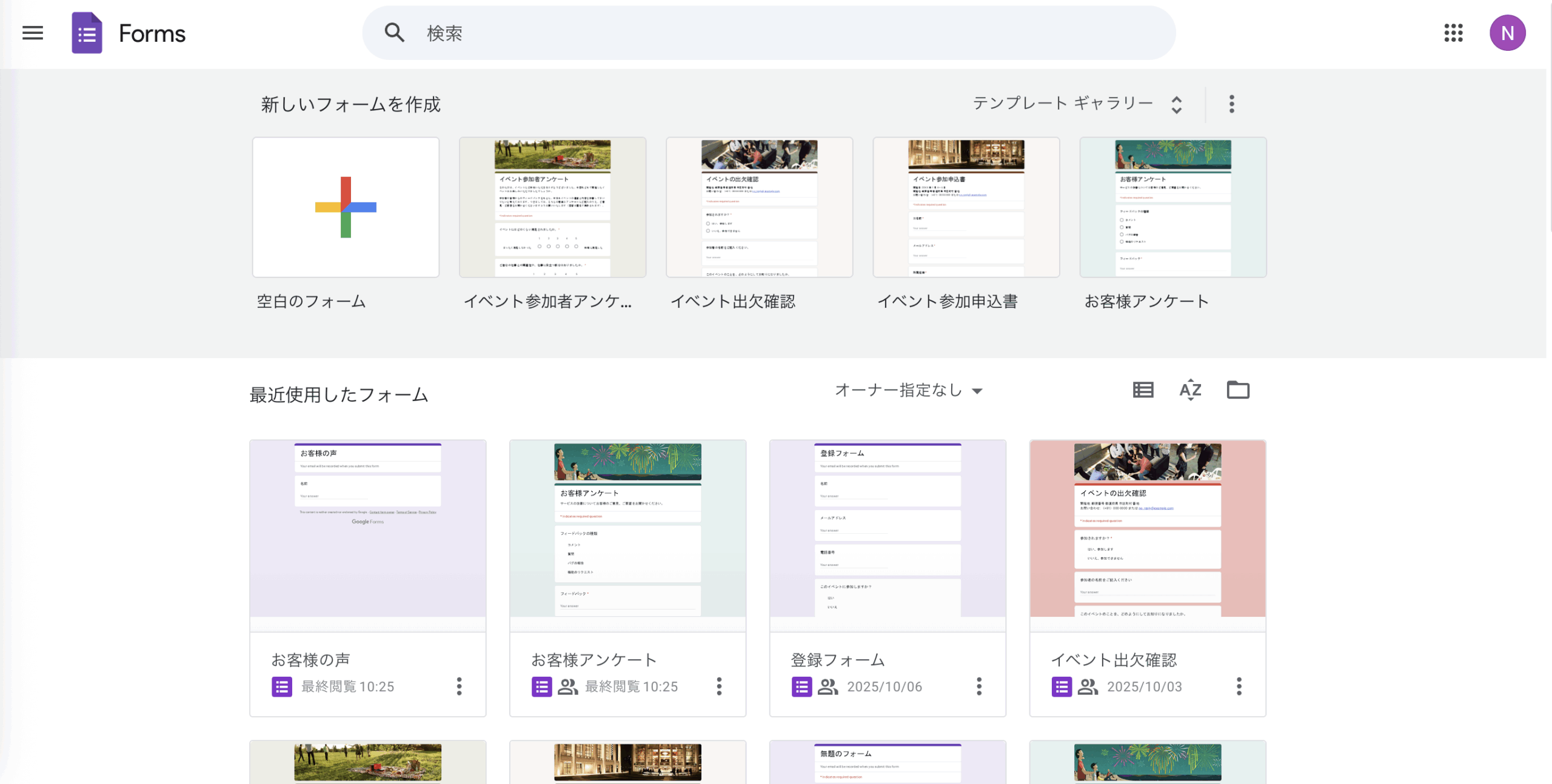Viewport: 1552px width, 784px height.
Task: Open more options for お客様の声 form
Action: (x=459, y=686)
